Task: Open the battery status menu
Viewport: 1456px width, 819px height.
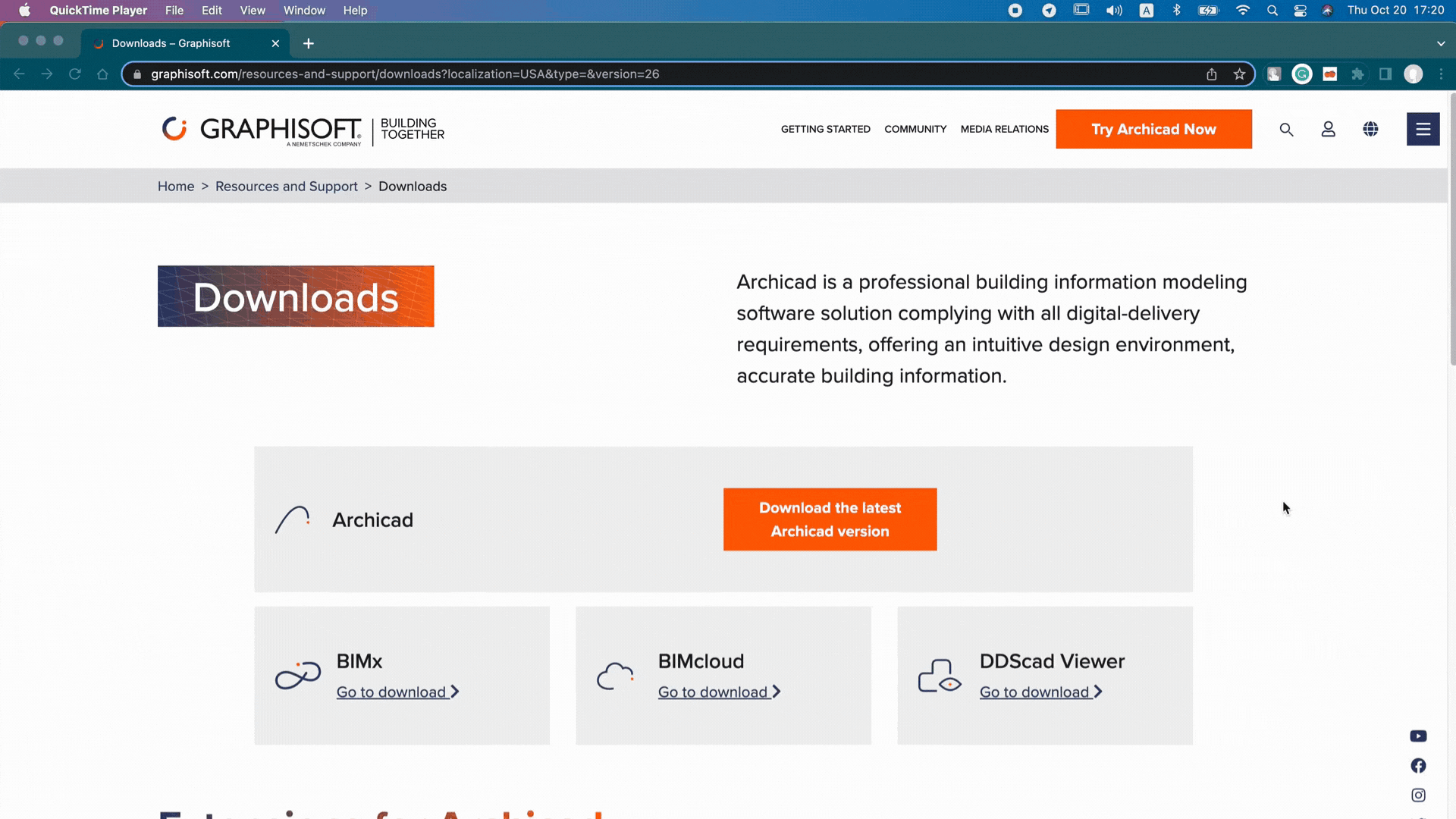Action: pos(1208,11)
